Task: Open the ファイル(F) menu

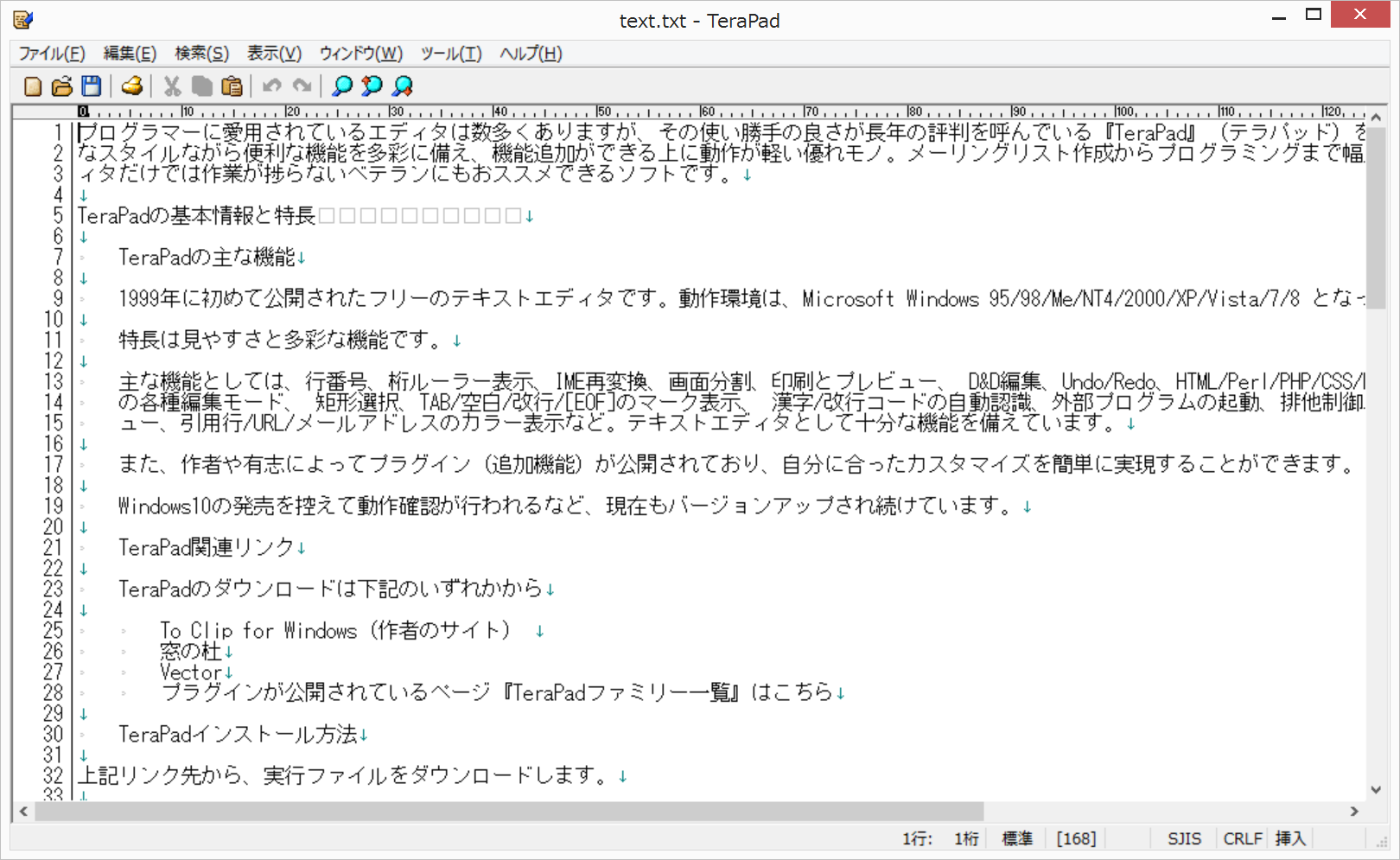Action: (x=52, y=54)
